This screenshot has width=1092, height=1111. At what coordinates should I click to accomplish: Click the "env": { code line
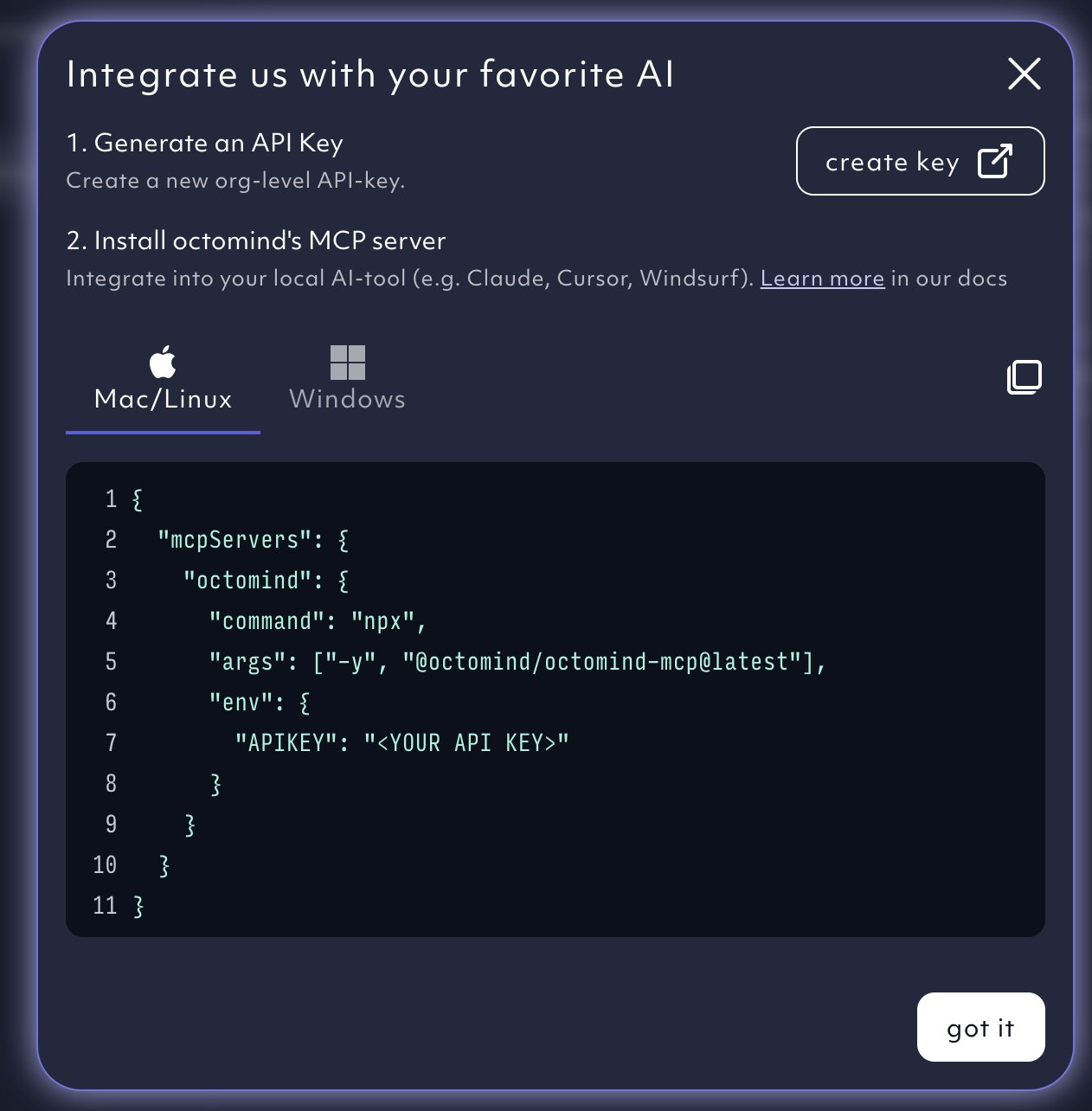[x=260, y=703]
